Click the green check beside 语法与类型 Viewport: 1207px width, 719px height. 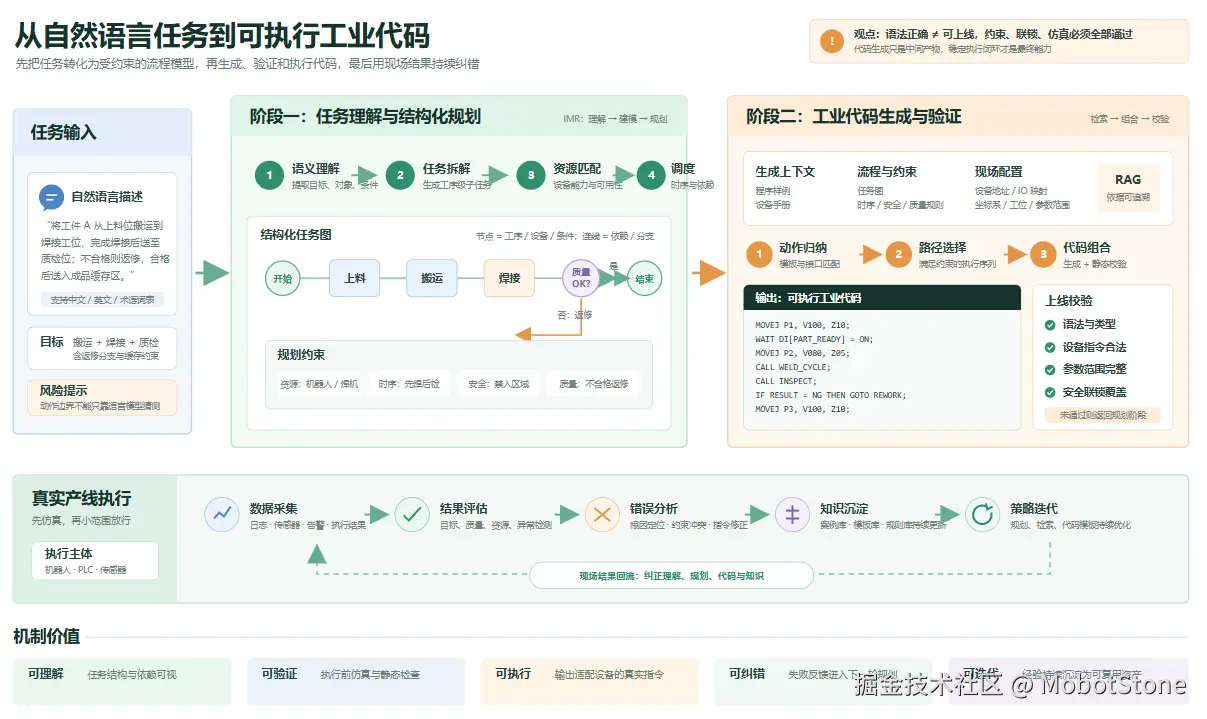[1050, 325]
